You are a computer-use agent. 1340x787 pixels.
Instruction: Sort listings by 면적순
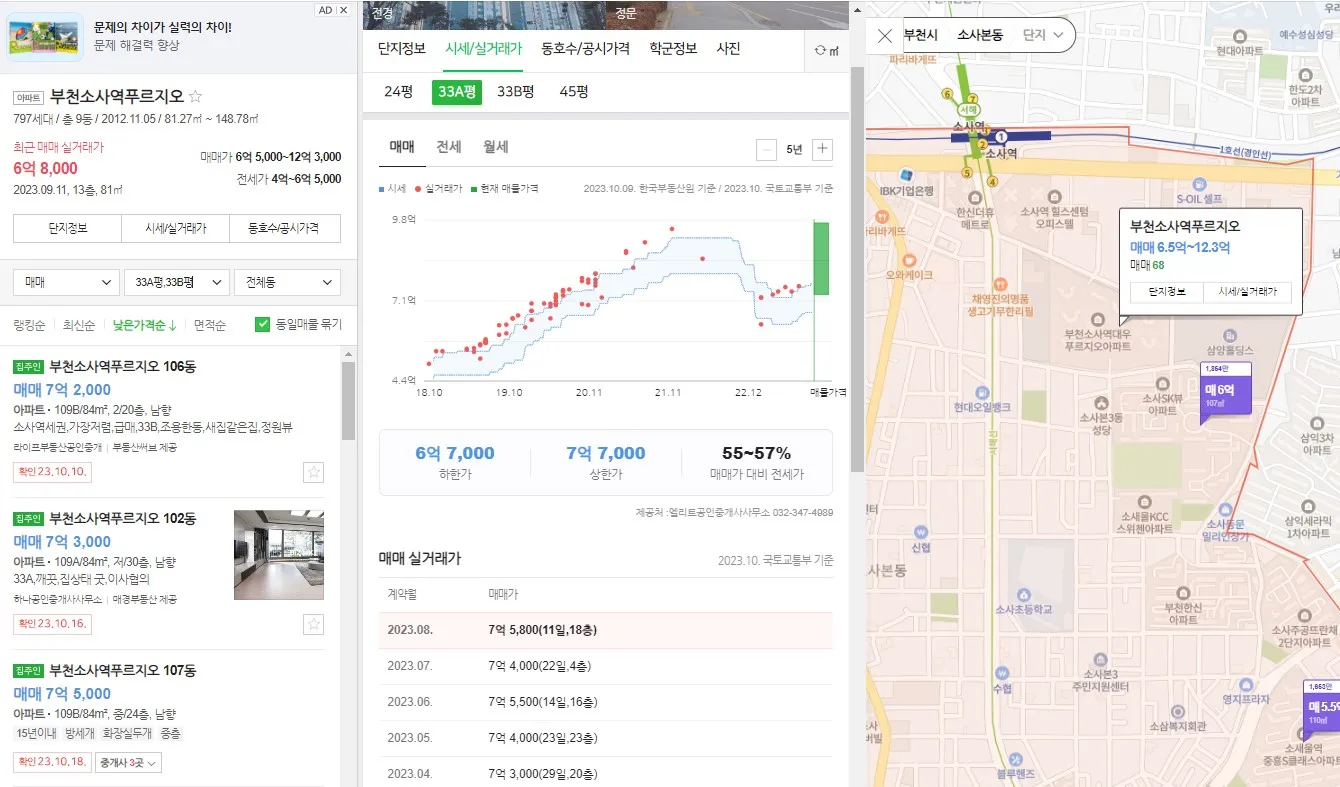pyautogui.click(x=210, y=325)
